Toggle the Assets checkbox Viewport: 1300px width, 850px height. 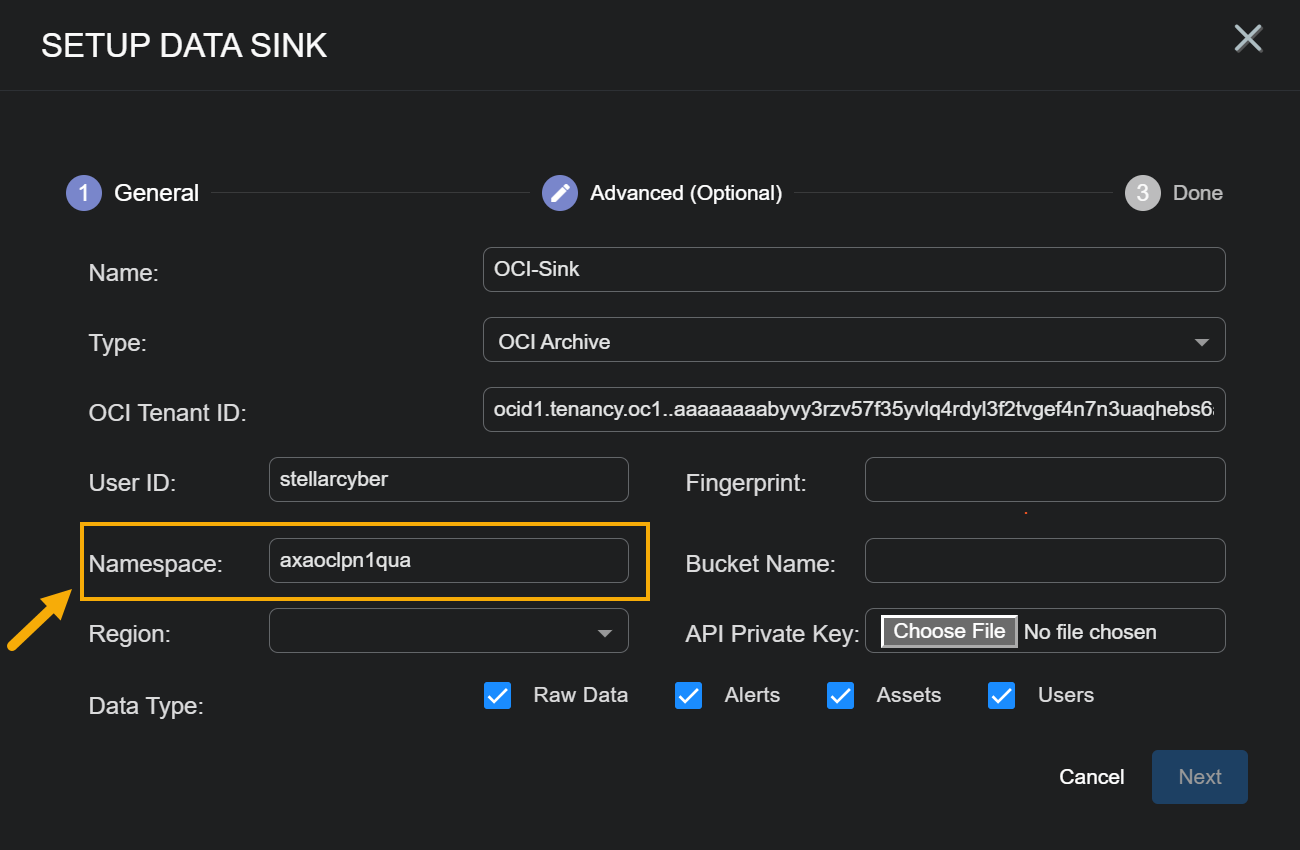(x=840, y=696)
